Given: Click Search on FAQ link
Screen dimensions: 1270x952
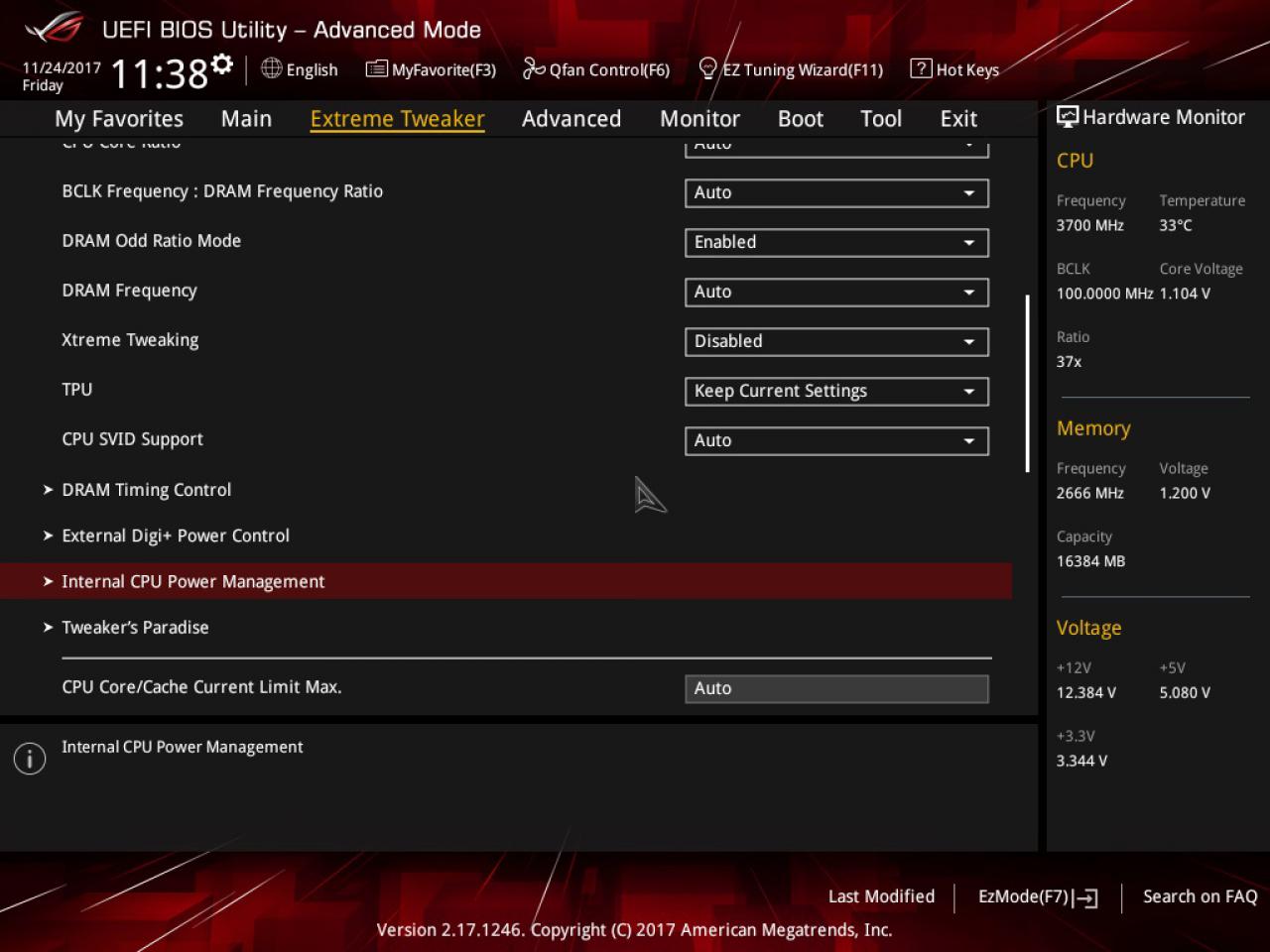Looking at the screenshot, I should pos(1200,896).
